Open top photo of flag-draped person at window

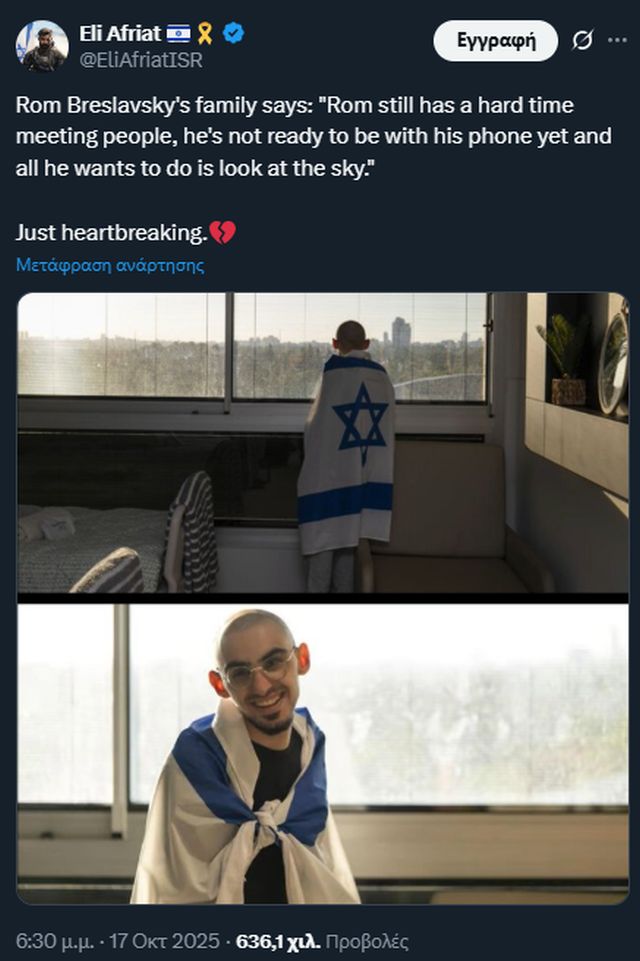pyautogui.click(x=323, y=443)
